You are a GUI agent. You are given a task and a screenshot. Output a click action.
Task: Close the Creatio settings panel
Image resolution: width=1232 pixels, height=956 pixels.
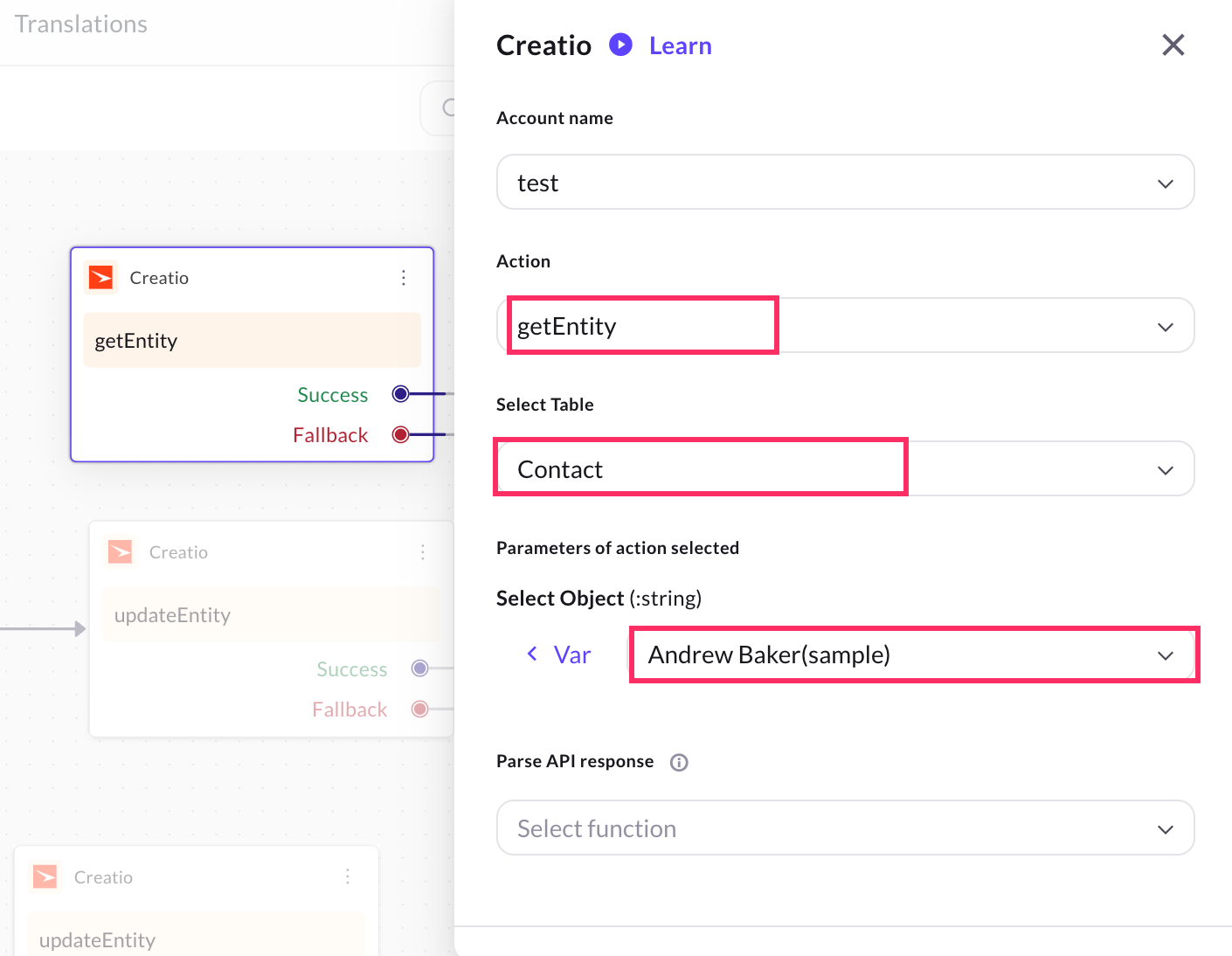1173,45
